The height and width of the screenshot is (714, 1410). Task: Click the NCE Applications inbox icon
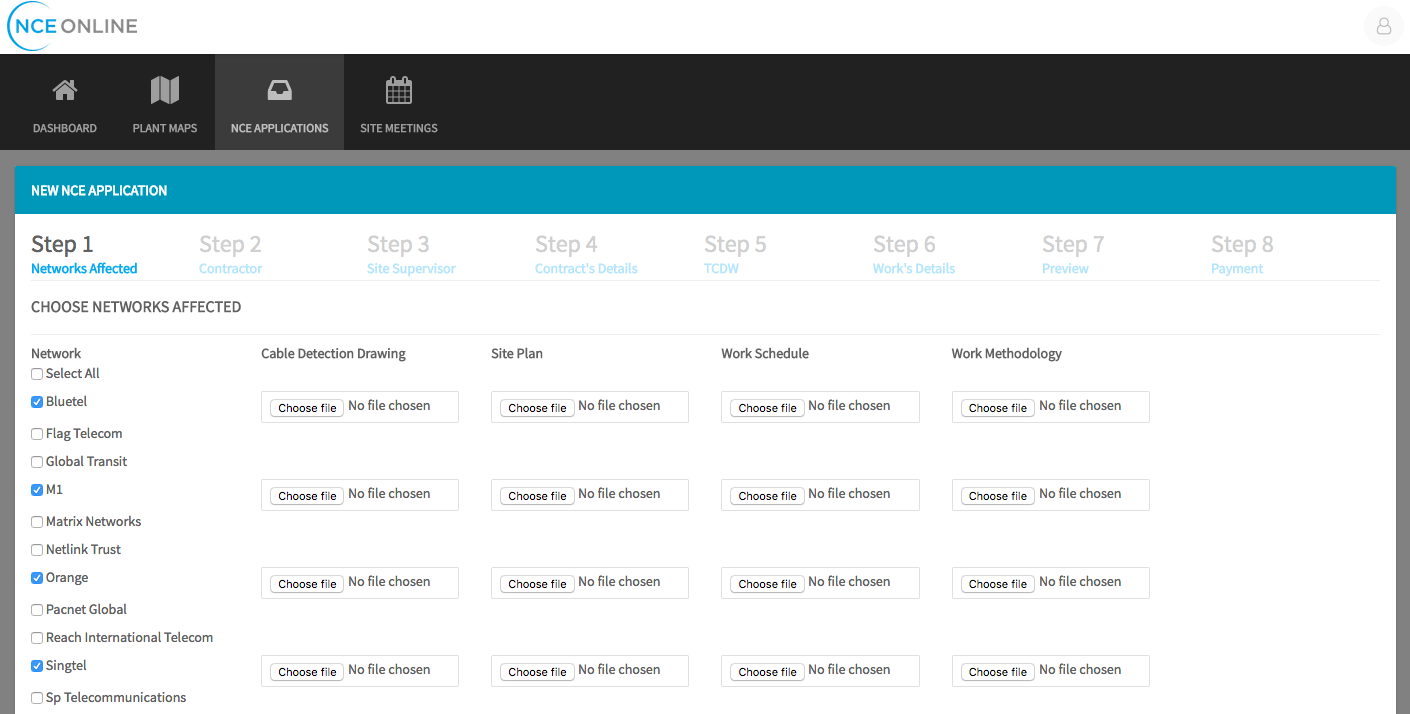[279, 91]
